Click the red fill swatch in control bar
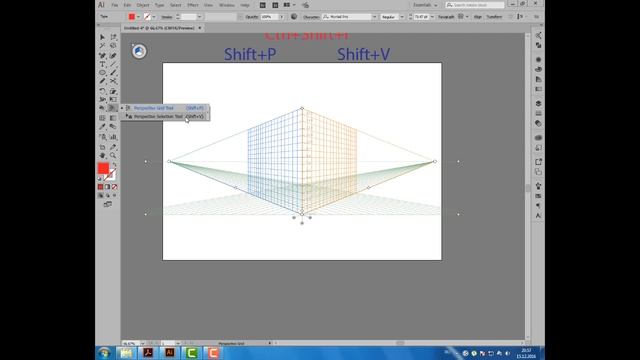 [132, 17]
